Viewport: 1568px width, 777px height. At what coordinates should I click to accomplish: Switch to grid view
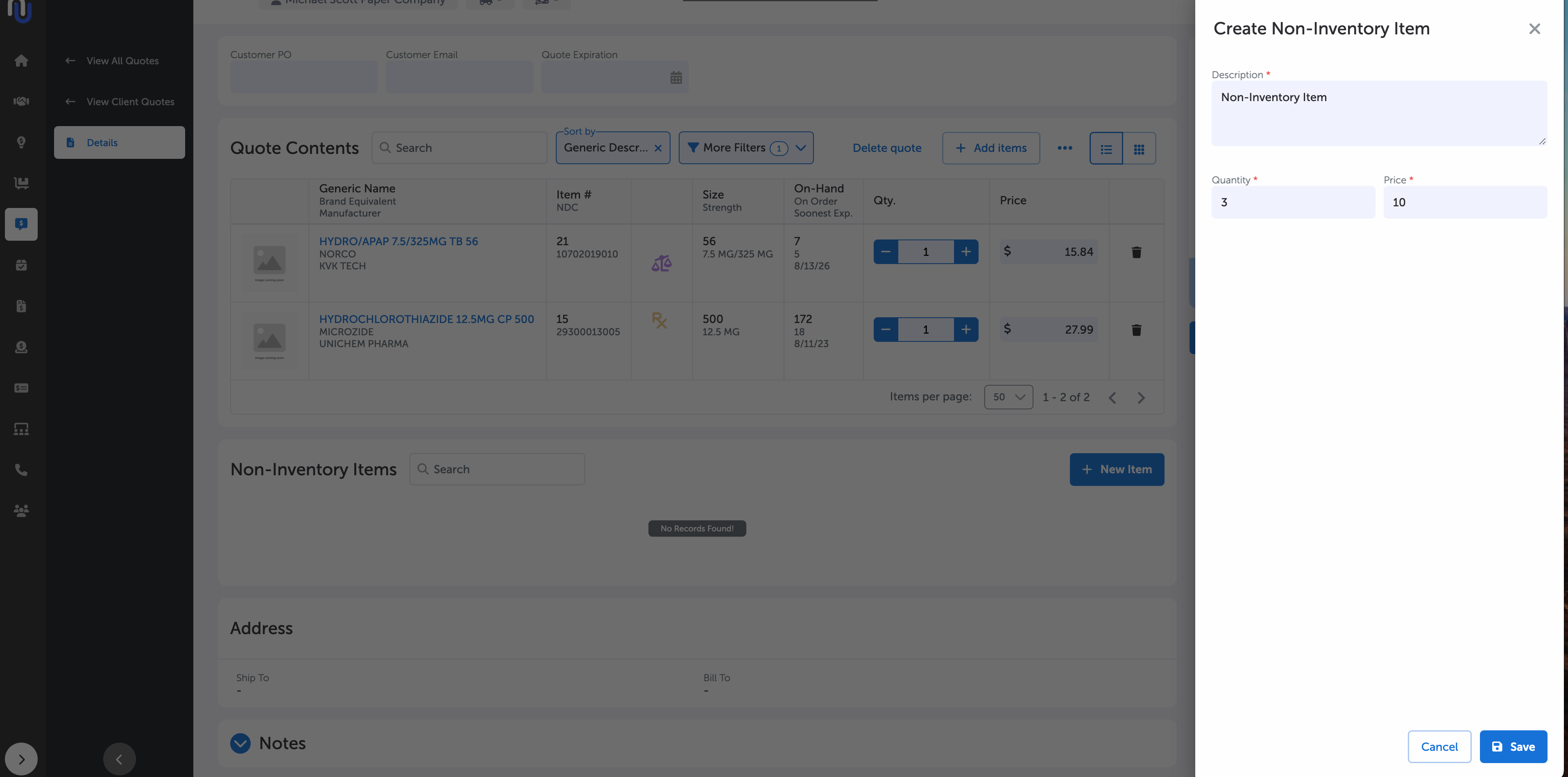pyautogui.click(x=1139, y=149)
